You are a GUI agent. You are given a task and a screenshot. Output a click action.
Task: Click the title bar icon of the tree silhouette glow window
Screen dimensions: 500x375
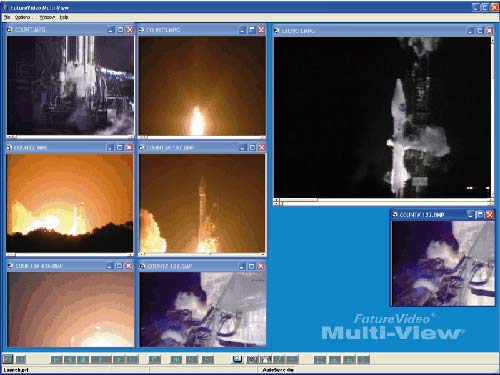(9, 147)
